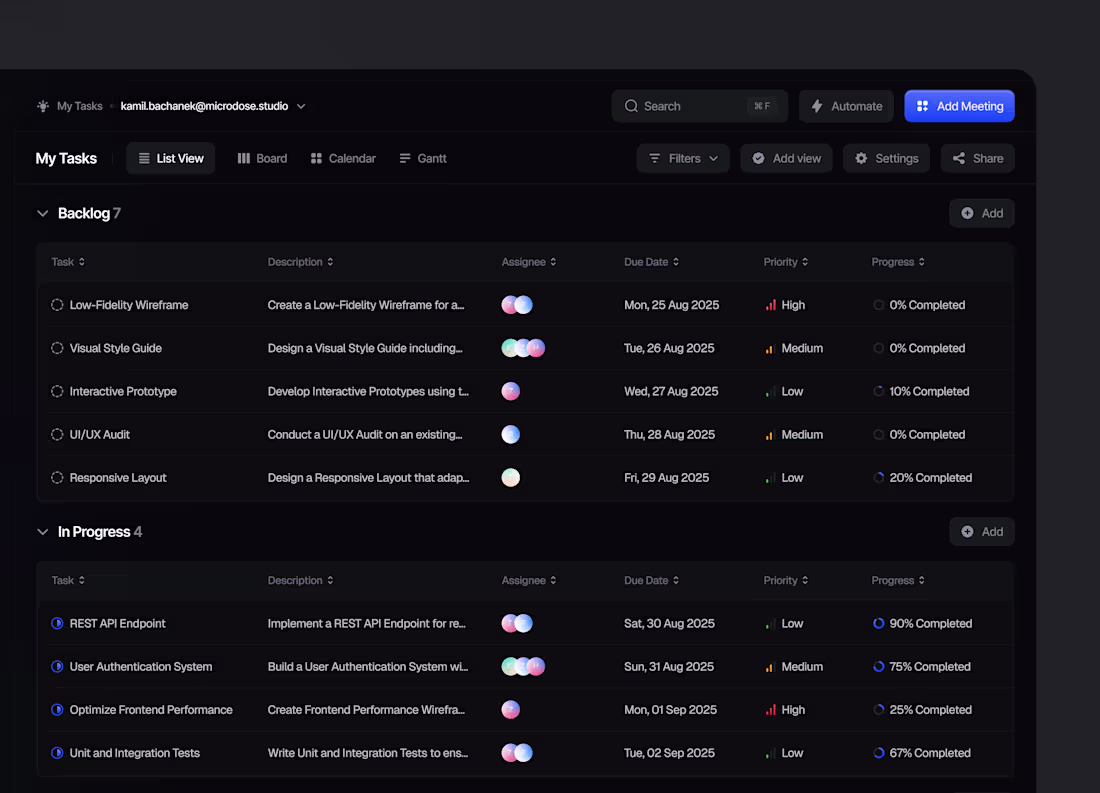Collapse the Backlog section
The height and width of the screenshot is (793, 1100).
click(x=42, y=213)
